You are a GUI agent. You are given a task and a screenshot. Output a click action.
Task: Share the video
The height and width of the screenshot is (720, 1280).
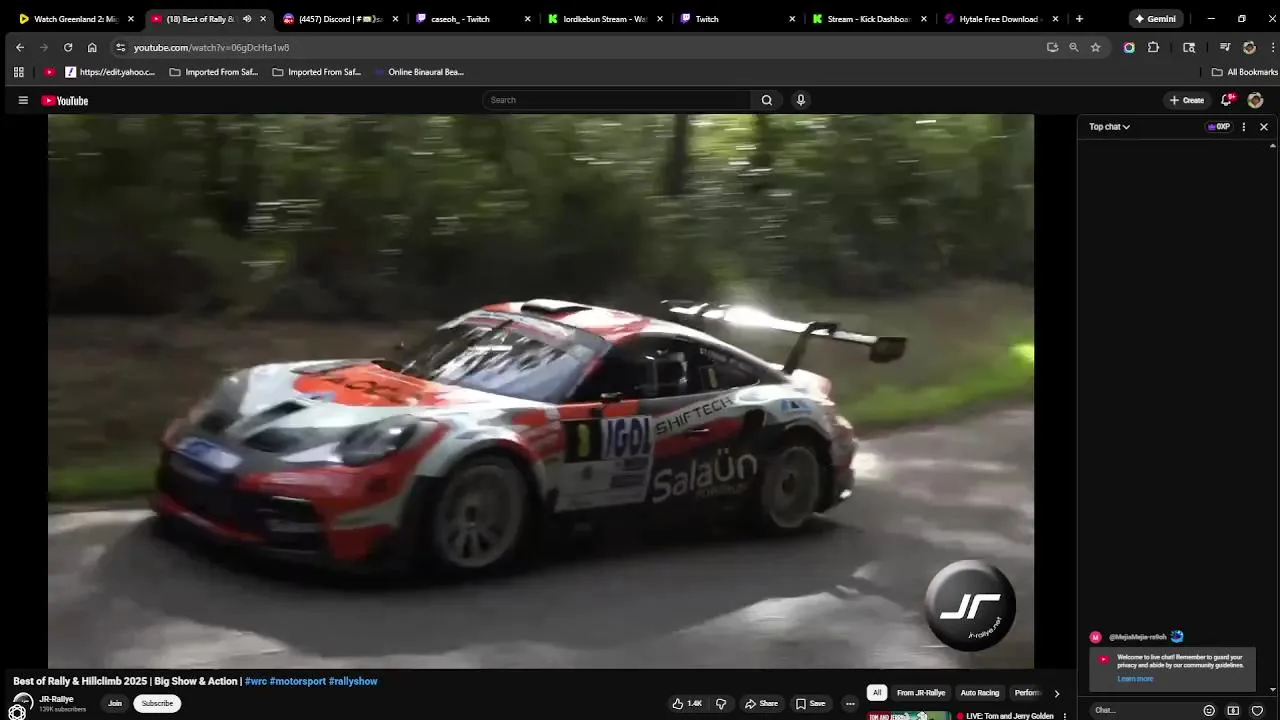(761, 703)
